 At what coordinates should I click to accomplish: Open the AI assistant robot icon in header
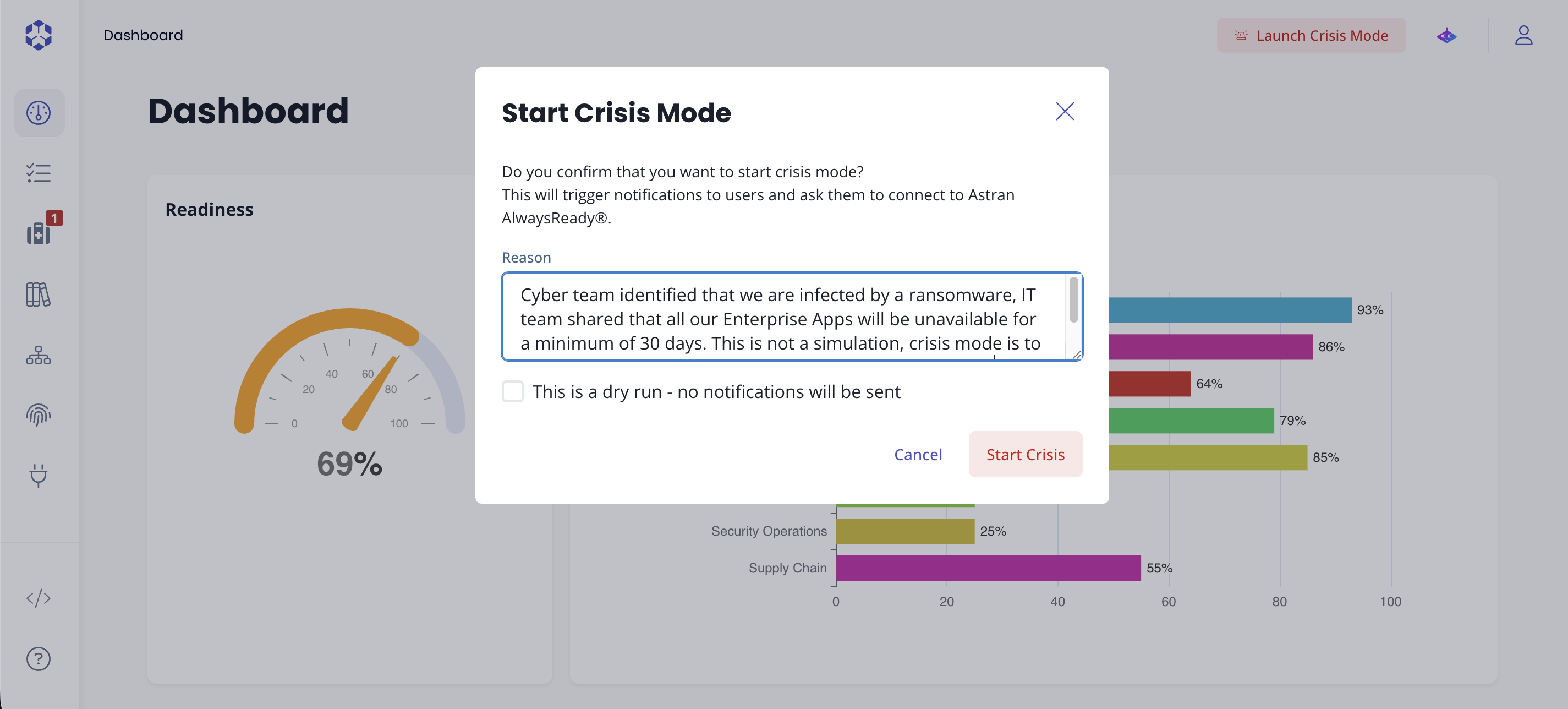pos(1446,35)
